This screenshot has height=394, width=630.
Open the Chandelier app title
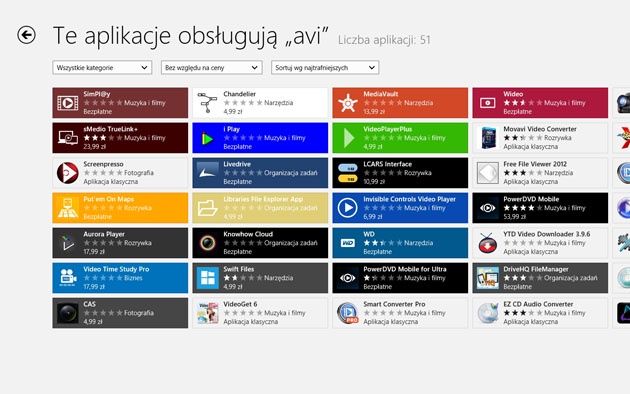pos(239,94)
